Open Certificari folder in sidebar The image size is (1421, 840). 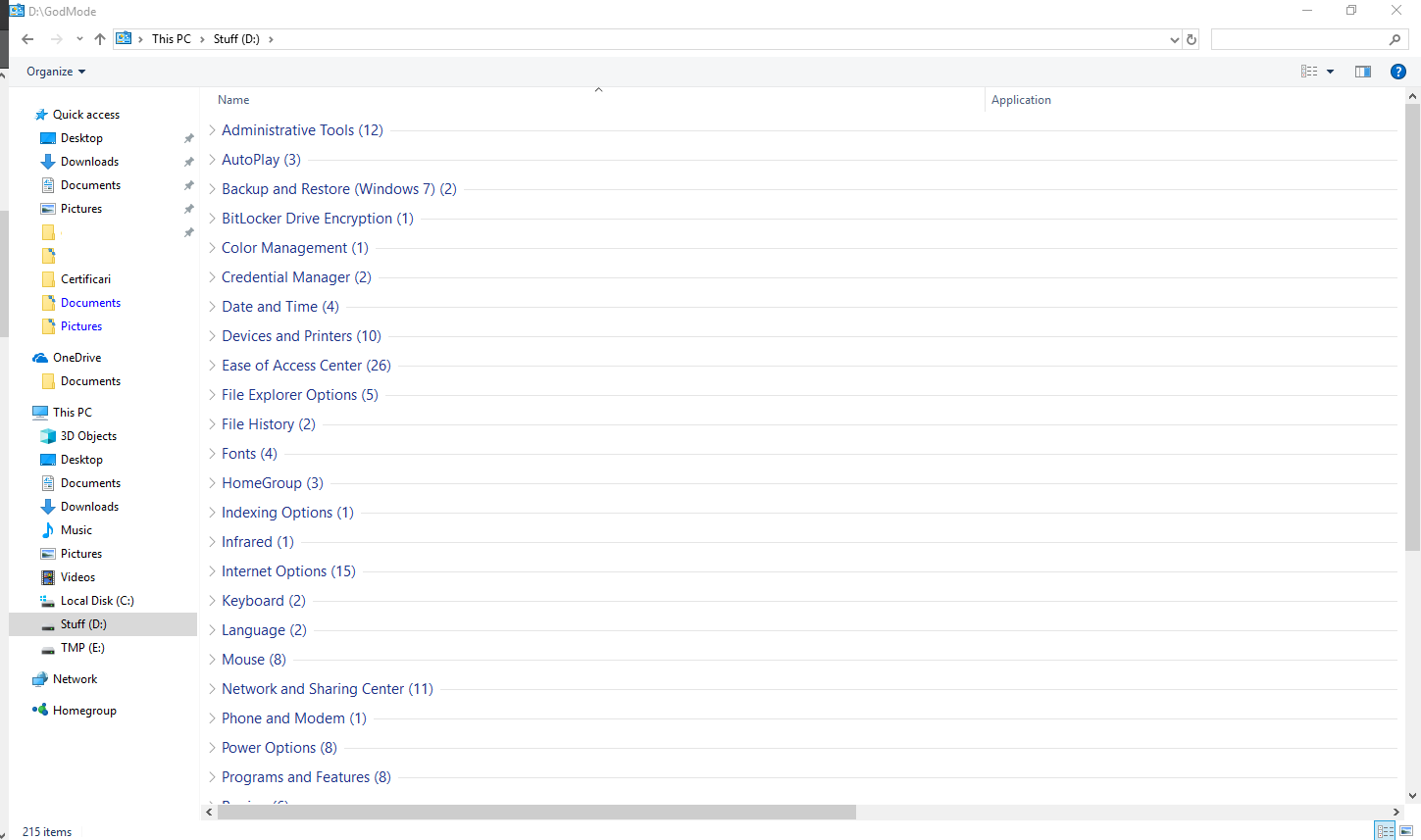click(x=85, y=279)
